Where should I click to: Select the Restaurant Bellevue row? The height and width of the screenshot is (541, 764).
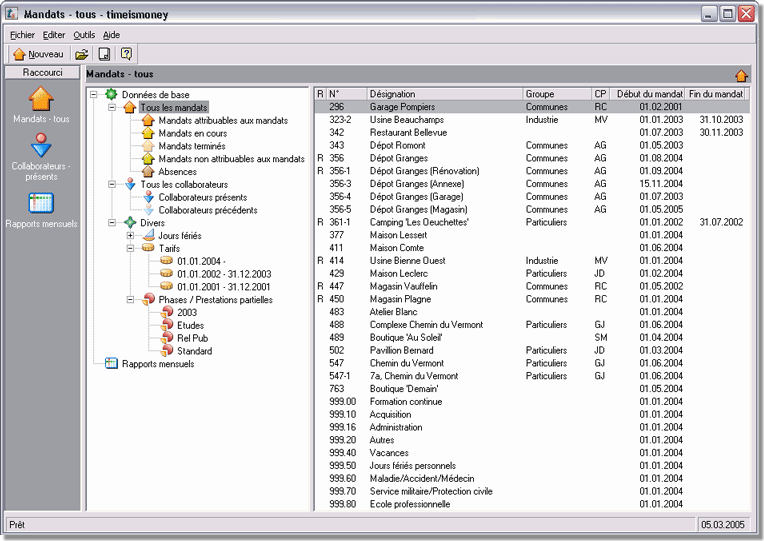(532, 132)
